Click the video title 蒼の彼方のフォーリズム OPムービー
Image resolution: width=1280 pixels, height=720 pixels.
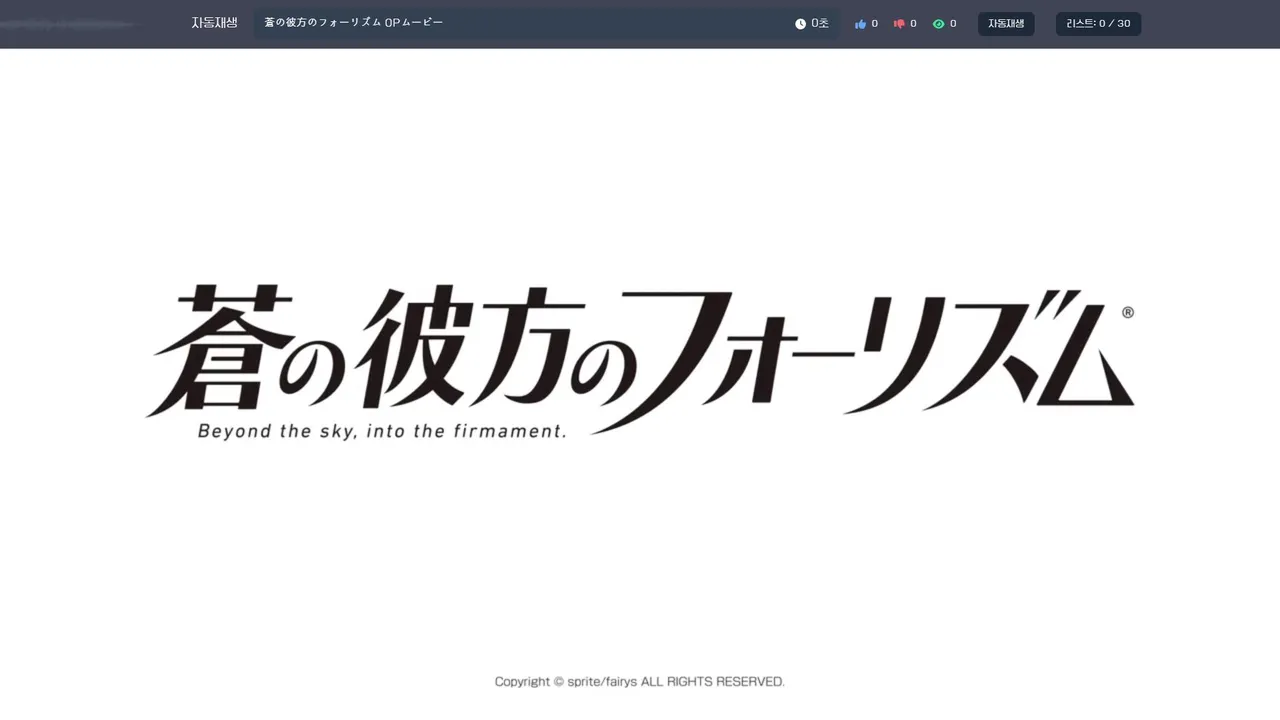(353, 23)
